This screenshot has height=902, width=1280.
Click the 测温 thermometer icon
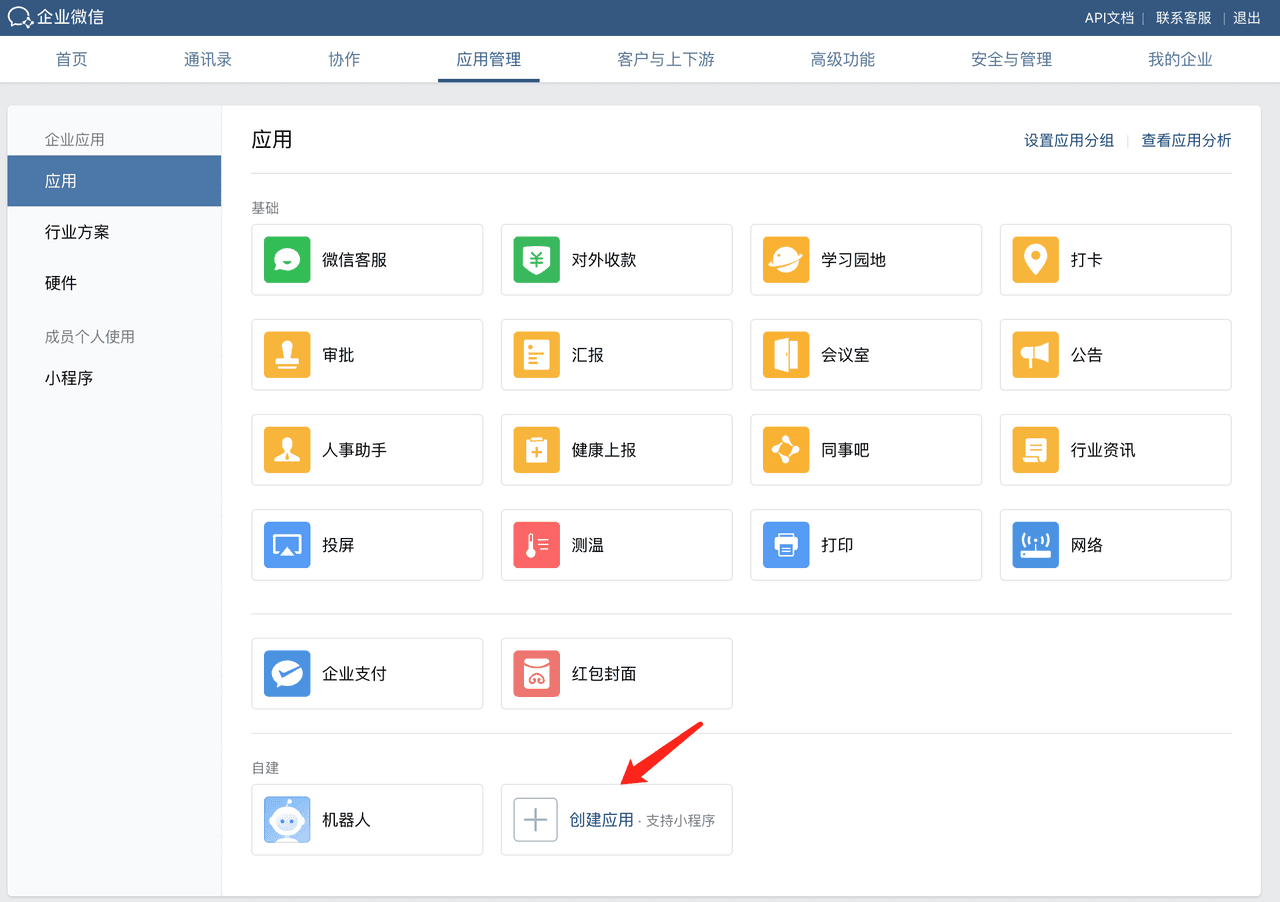coord(537,545)
